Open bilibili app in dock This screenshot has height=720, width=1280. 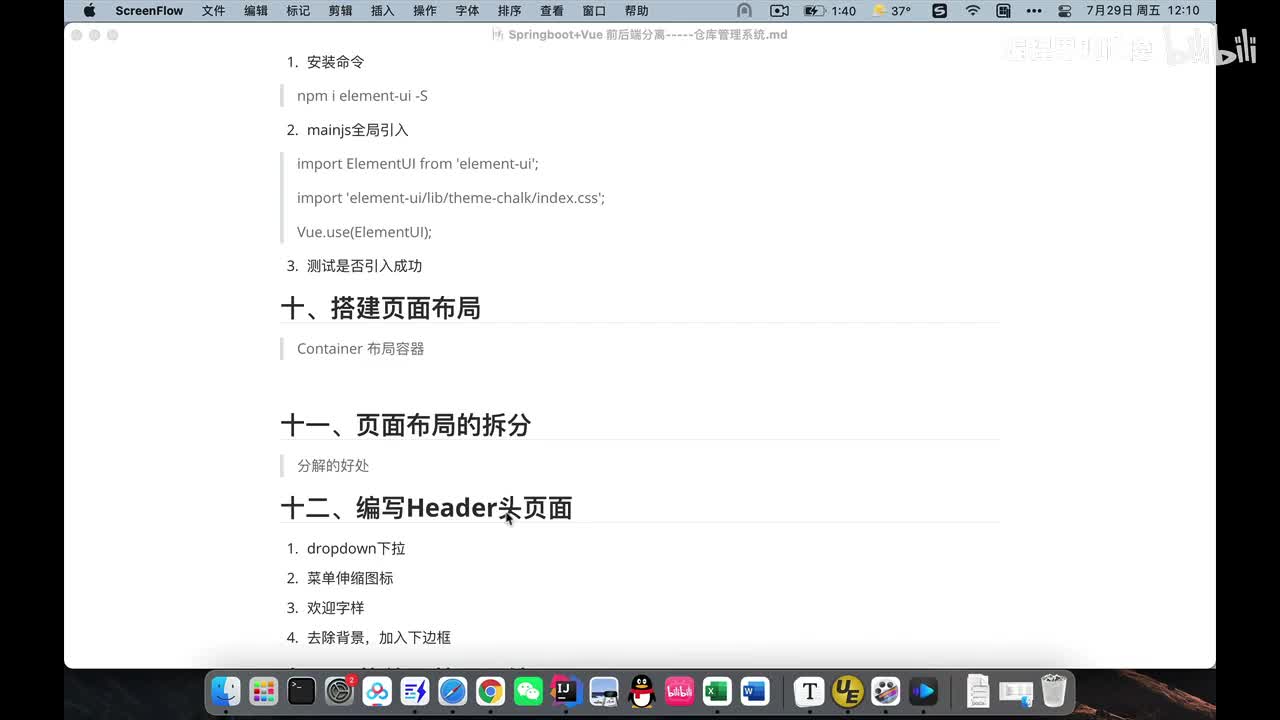click(679, 691)
